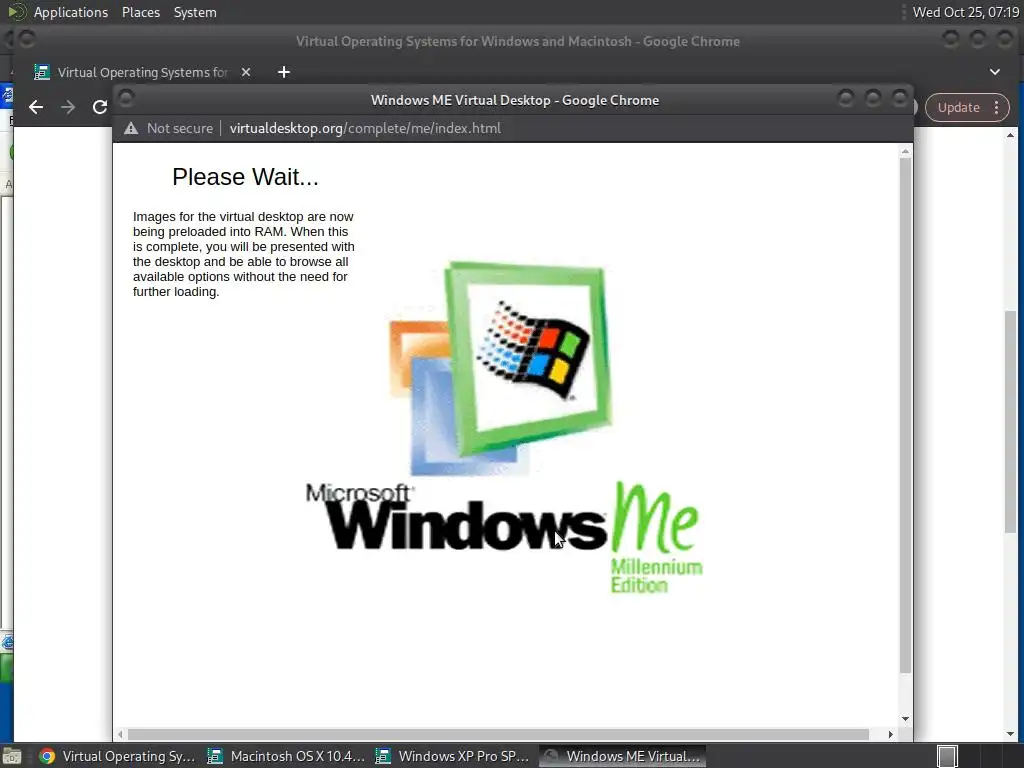Click scroll down arrow of ME window
1024x768 pixels.
pyautogui.click(x=905, y=719)
